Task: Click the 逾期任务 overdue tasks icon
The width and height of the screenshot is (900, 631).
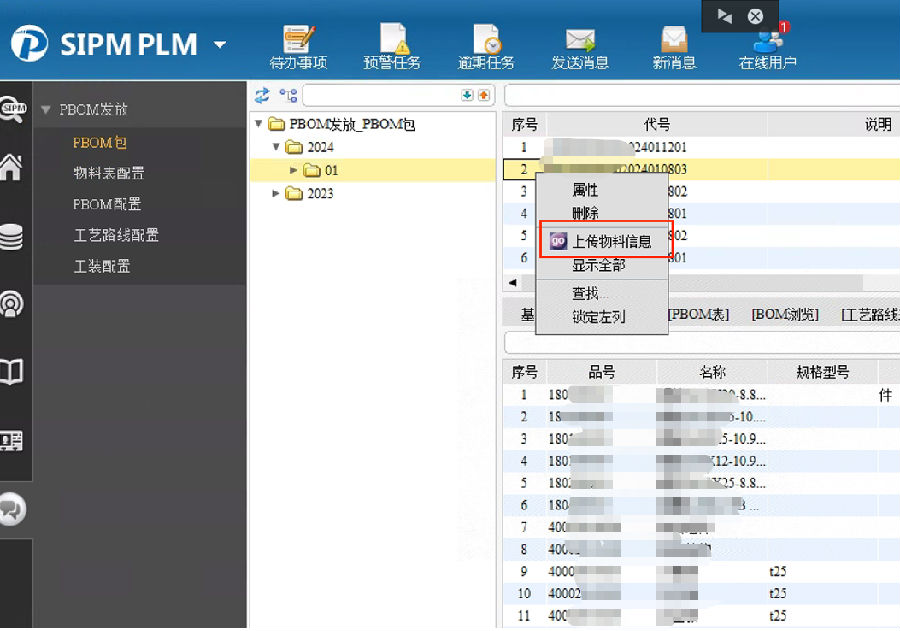Action: tap(486, 42)
